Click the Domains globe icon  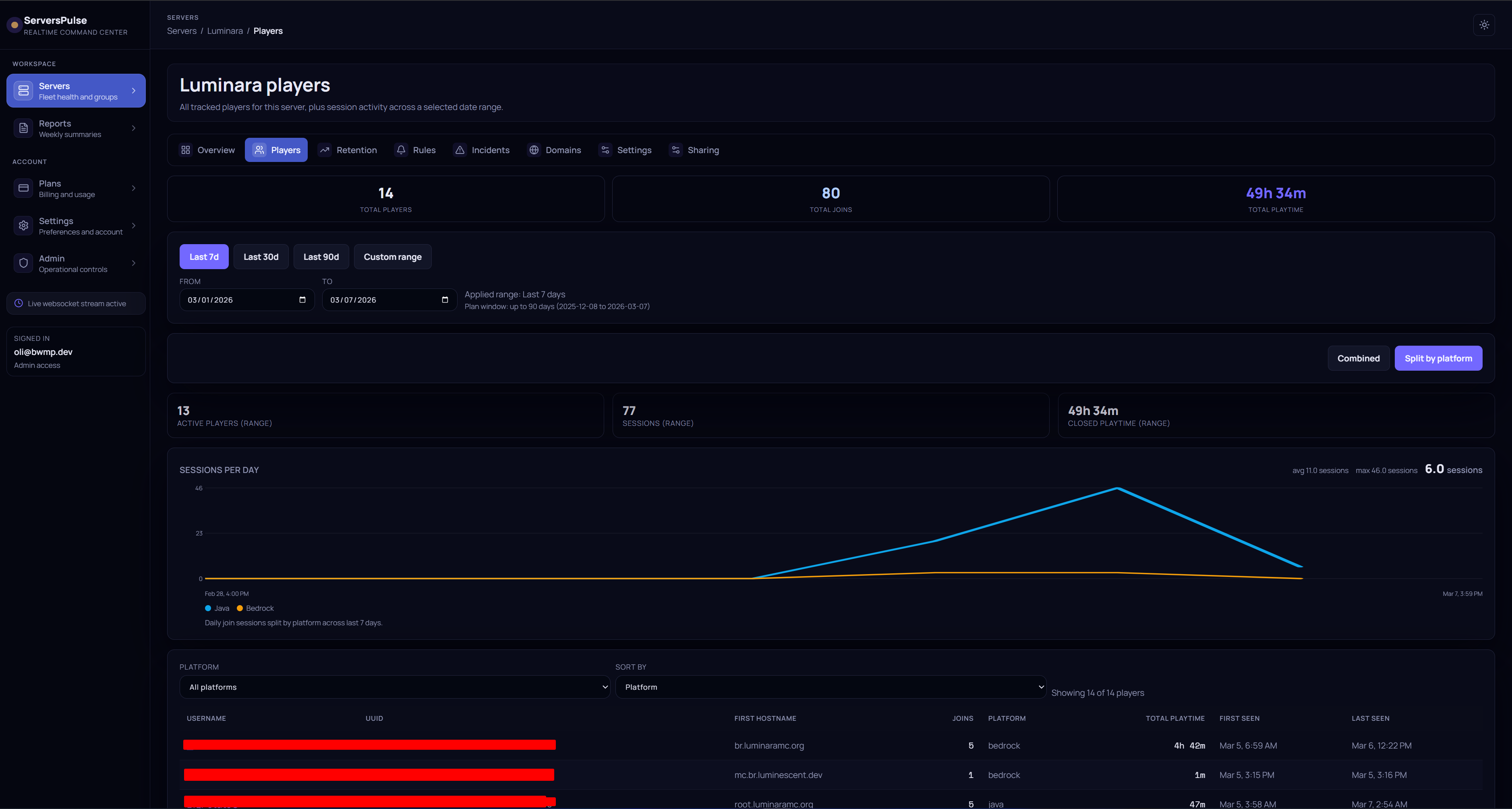coord(534,150)
